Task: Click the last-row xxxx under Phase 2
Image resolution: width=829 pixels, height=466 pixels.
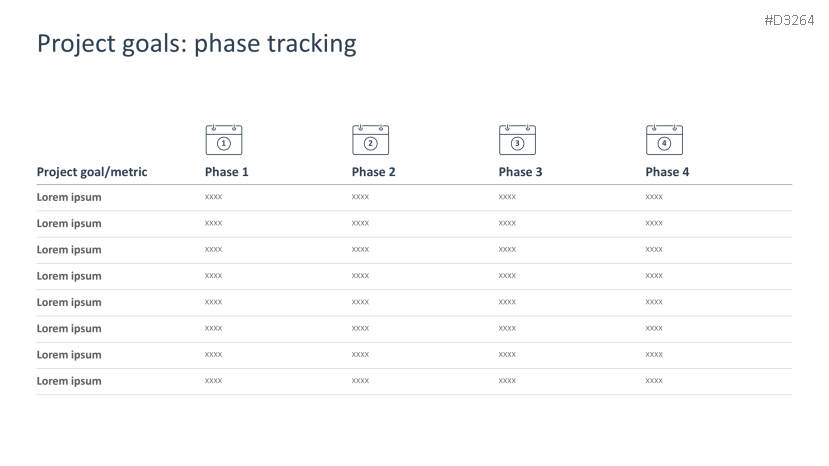Action: point(360,381)
